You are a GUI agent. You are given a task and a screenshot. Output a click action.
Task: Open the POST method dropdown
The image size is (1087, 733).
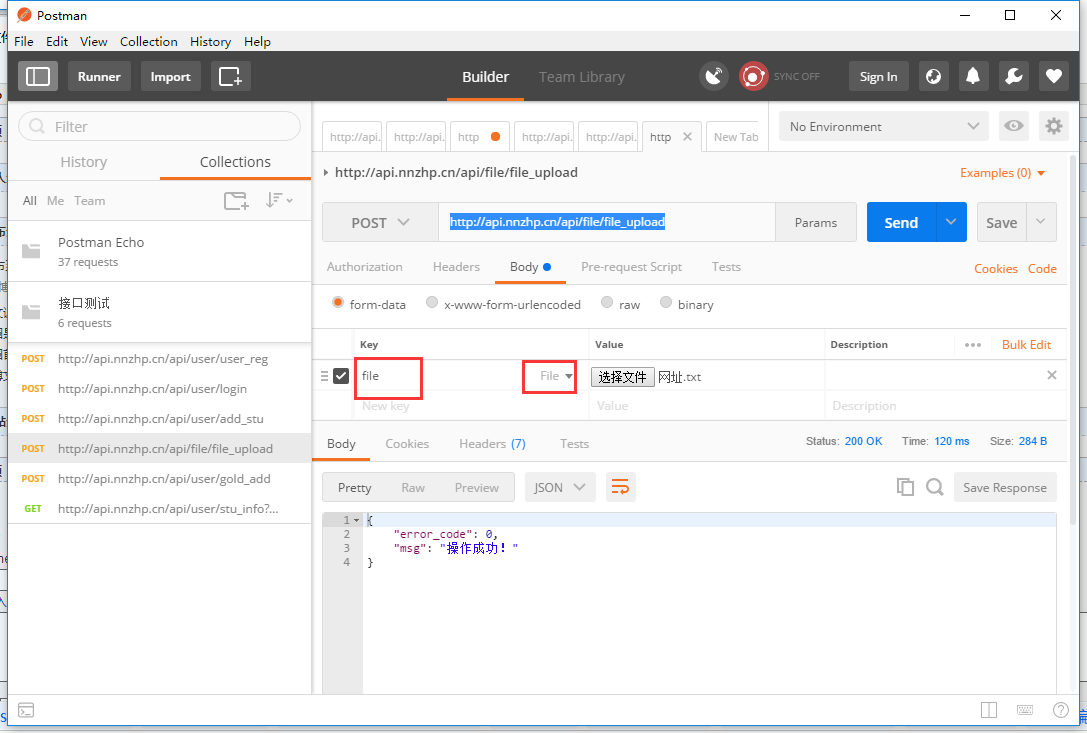[x=380, y=223]
